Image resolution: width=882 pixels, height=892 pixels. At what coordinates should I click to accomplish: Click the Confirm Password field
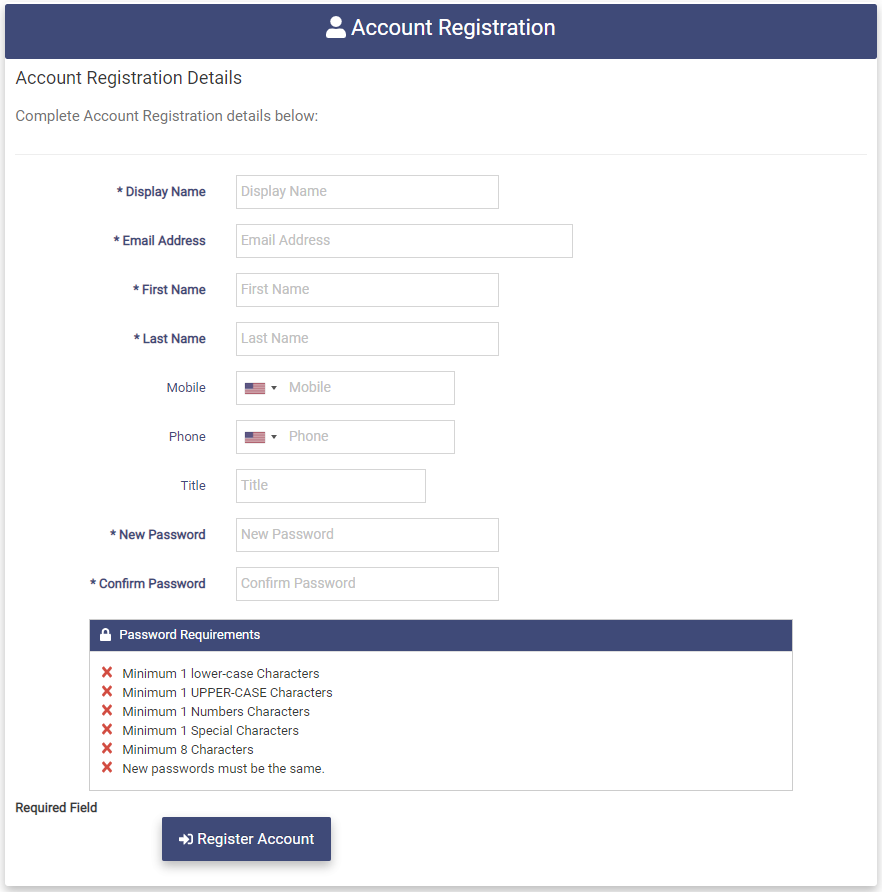coord(367,584)
